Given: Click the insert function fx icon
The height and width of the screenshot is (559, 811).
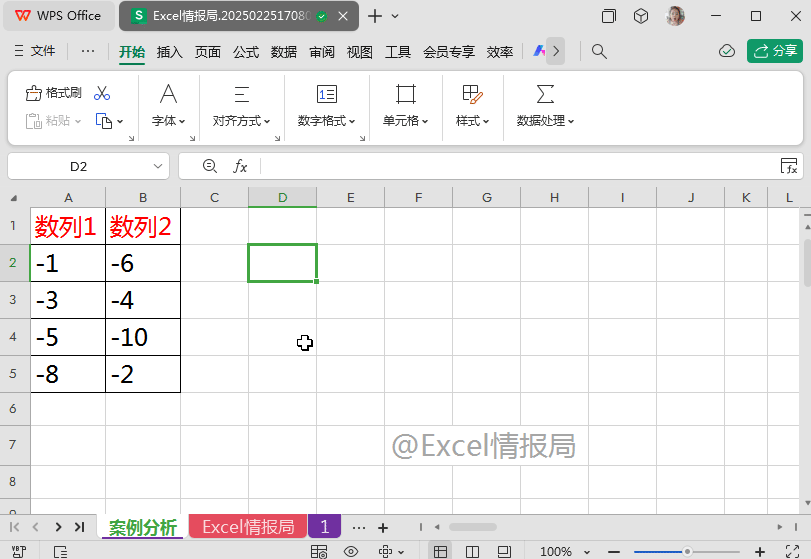Looking at the screenshot, I should pyautogui.click(x=240, y=166).
